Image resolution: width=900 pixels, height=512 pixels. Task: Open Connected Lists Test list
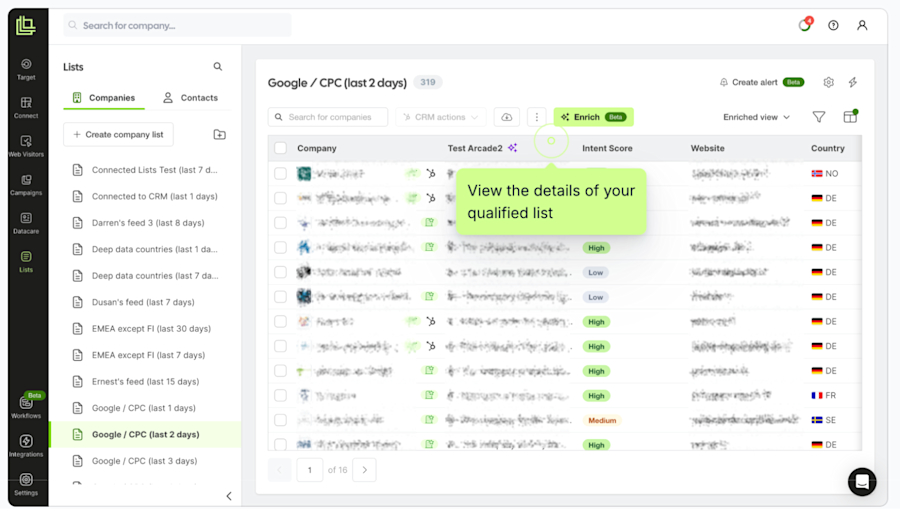click(146, 170)
